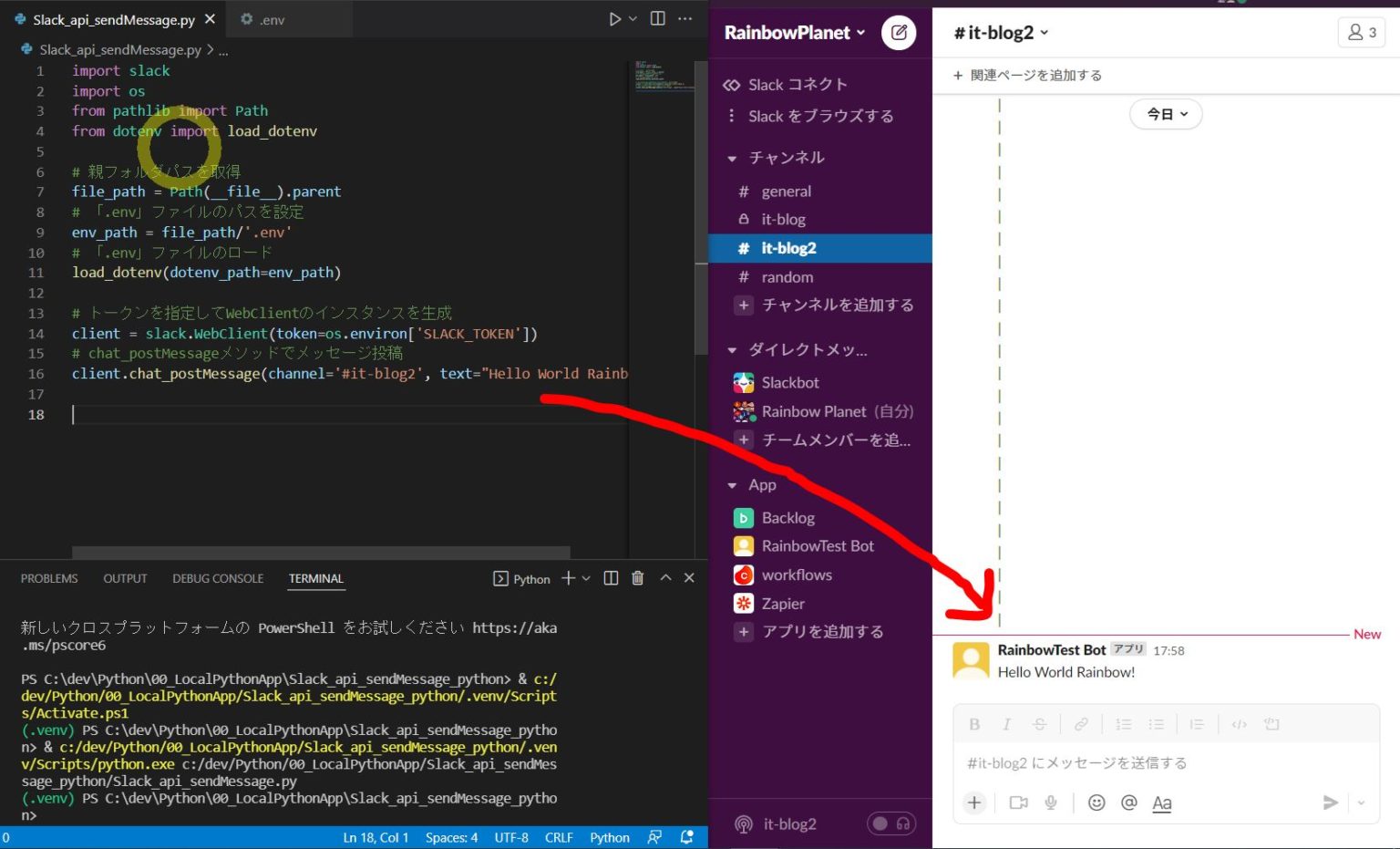Click チャンネルを追加する link

837,305
